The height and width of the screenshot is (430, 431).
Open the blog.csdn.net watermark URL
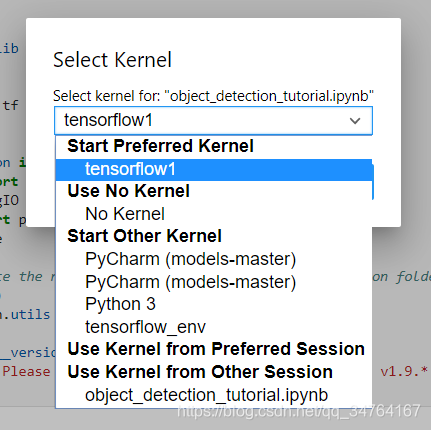click(298, 411)
